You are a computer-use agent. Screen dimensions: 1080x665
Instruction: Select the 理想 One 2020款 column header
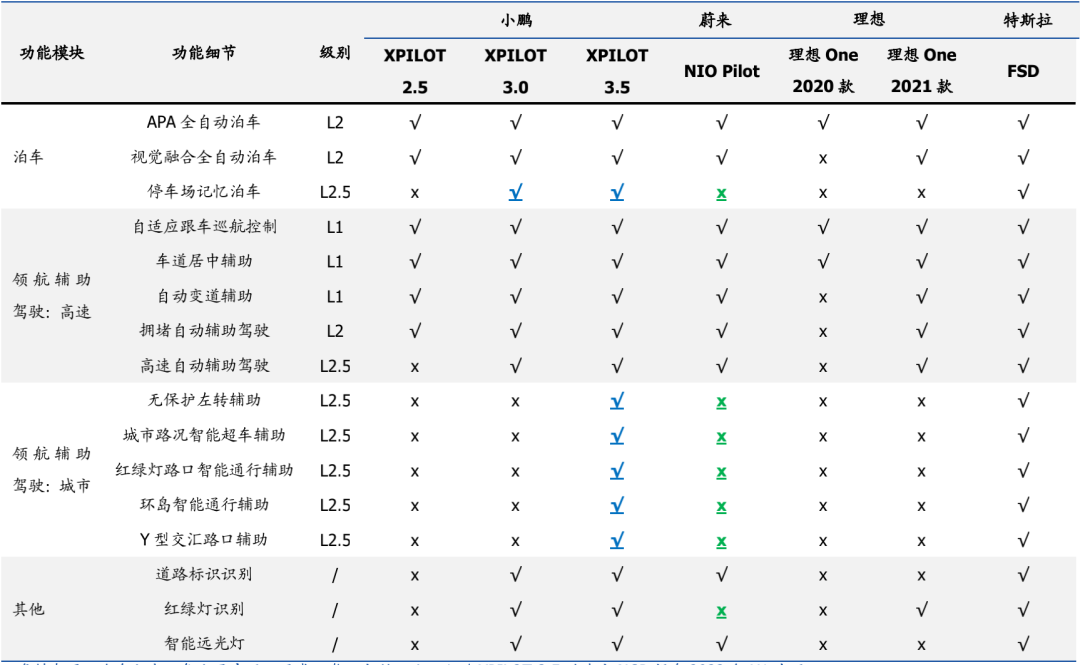[823, 70]
